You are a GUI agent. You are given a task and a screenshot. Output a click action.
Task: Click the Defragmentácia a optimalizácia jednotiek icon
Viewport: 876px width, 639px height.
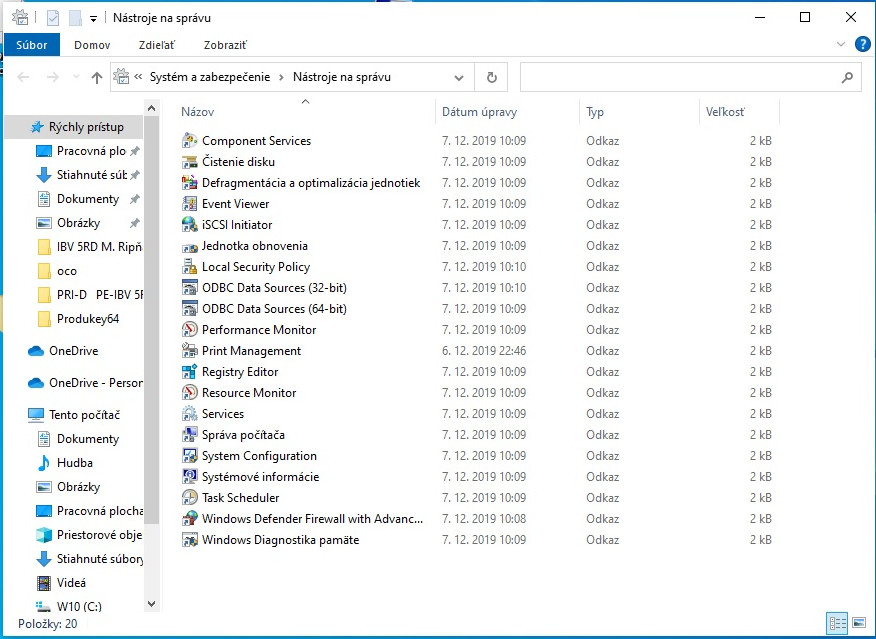[x=189, y=182]
